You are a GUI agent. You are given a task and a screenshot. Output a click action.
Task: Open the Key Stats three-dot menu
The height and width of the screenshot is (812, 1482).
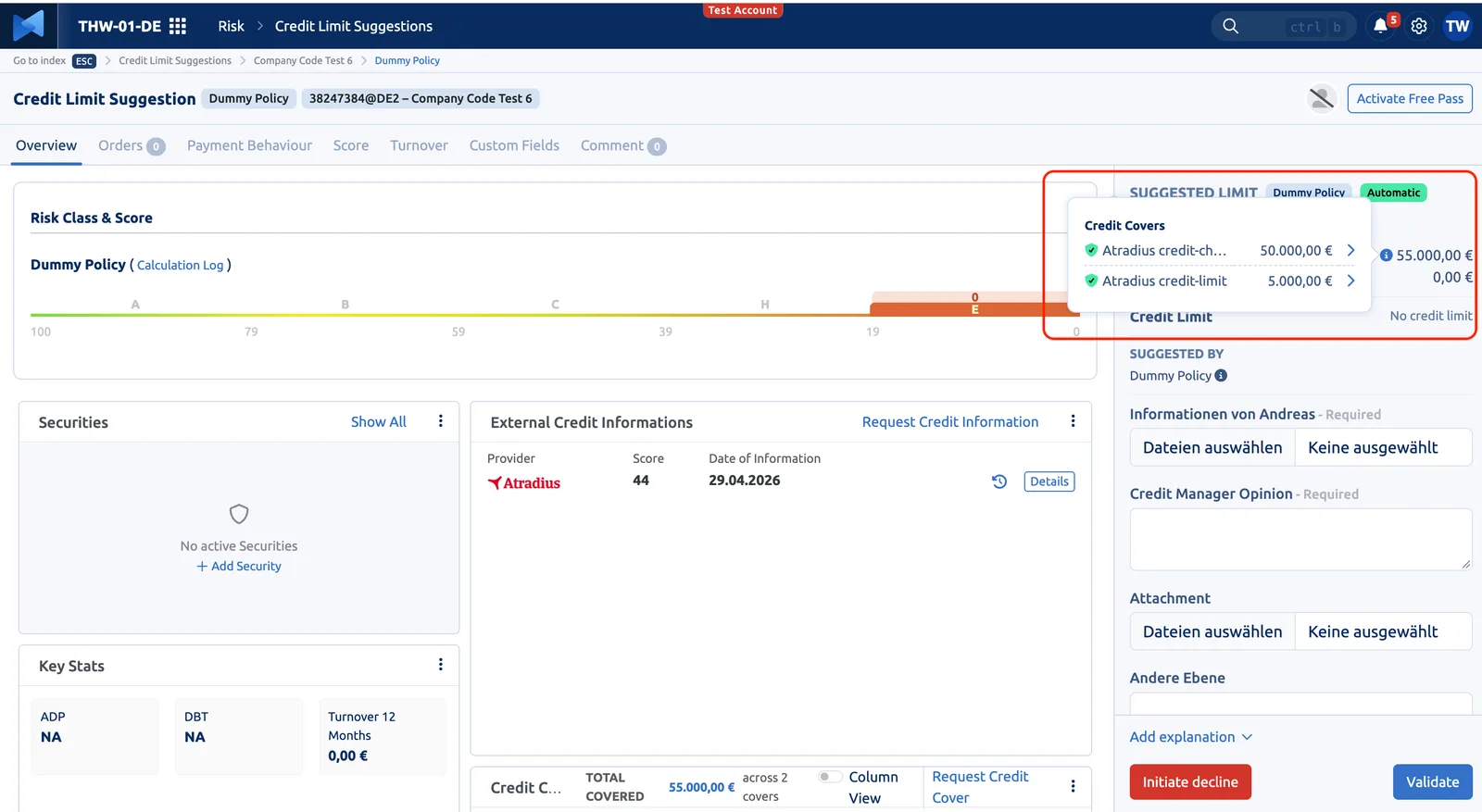point(441,665)
